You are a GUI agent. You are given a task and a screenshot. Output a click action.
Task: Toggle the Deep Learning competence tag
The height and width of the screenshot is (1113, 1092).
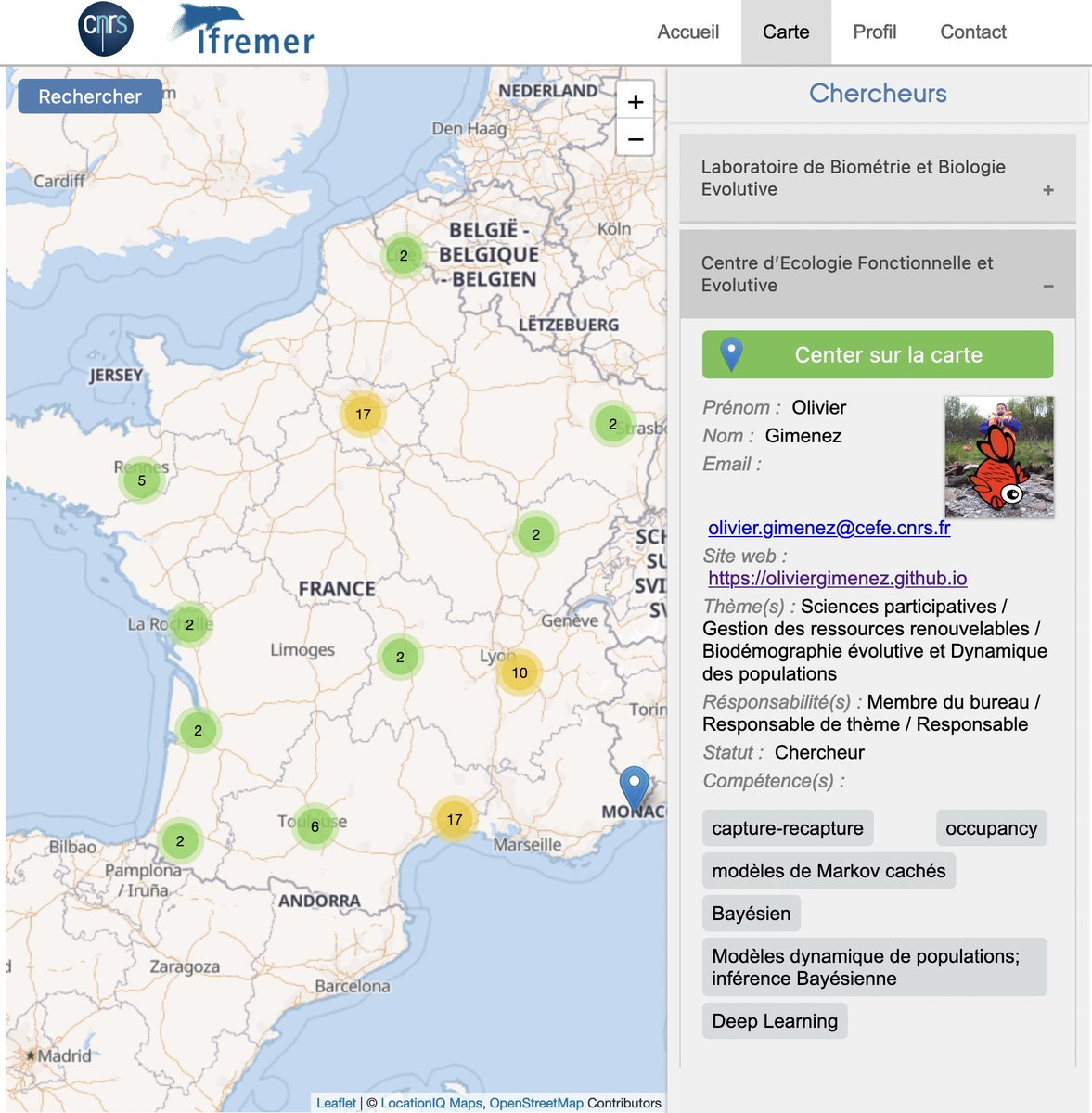point(775,1020)
